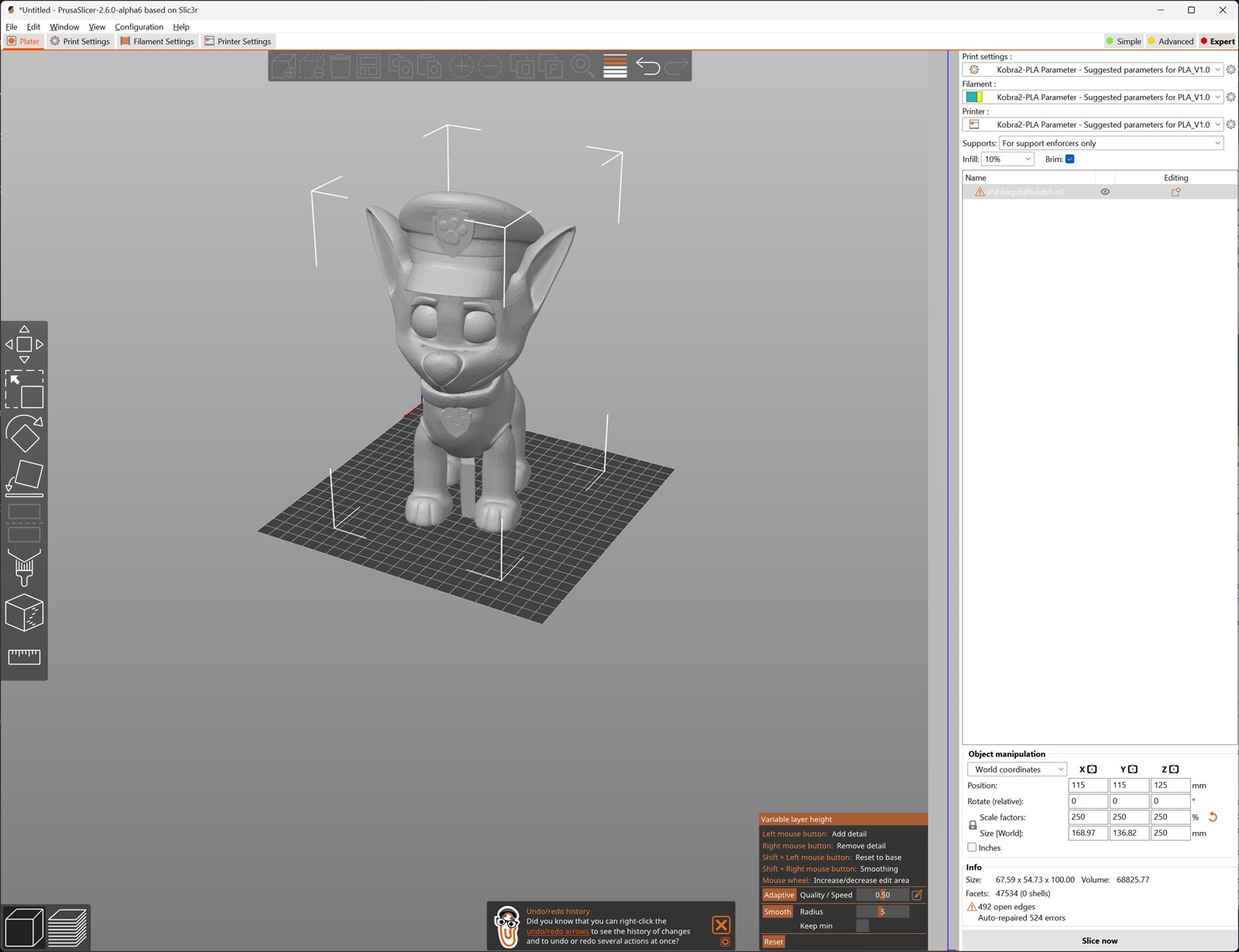
Task: Click the Split to parts icon
Action: point(551,67)
